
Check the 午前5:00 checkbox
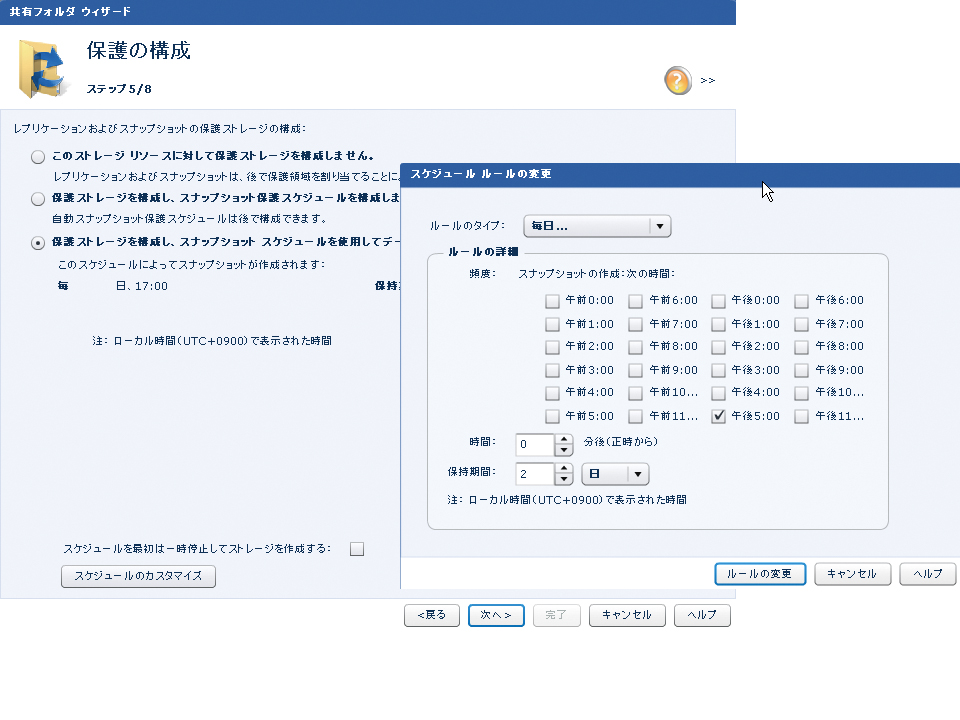(x=552, y=416)
